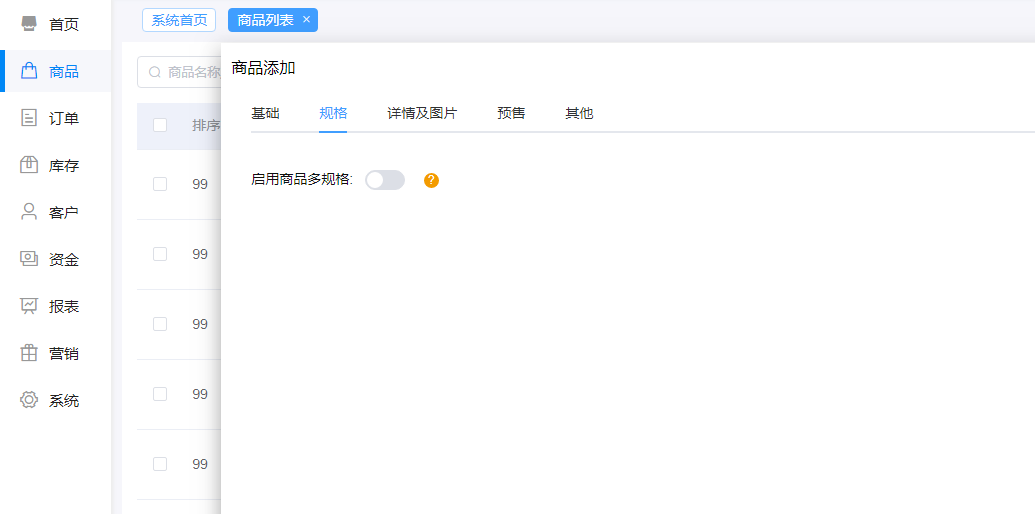Click the Home store icon in sidebar
Viewport: 1035px width, 514px height.
(x=29, y=23)
